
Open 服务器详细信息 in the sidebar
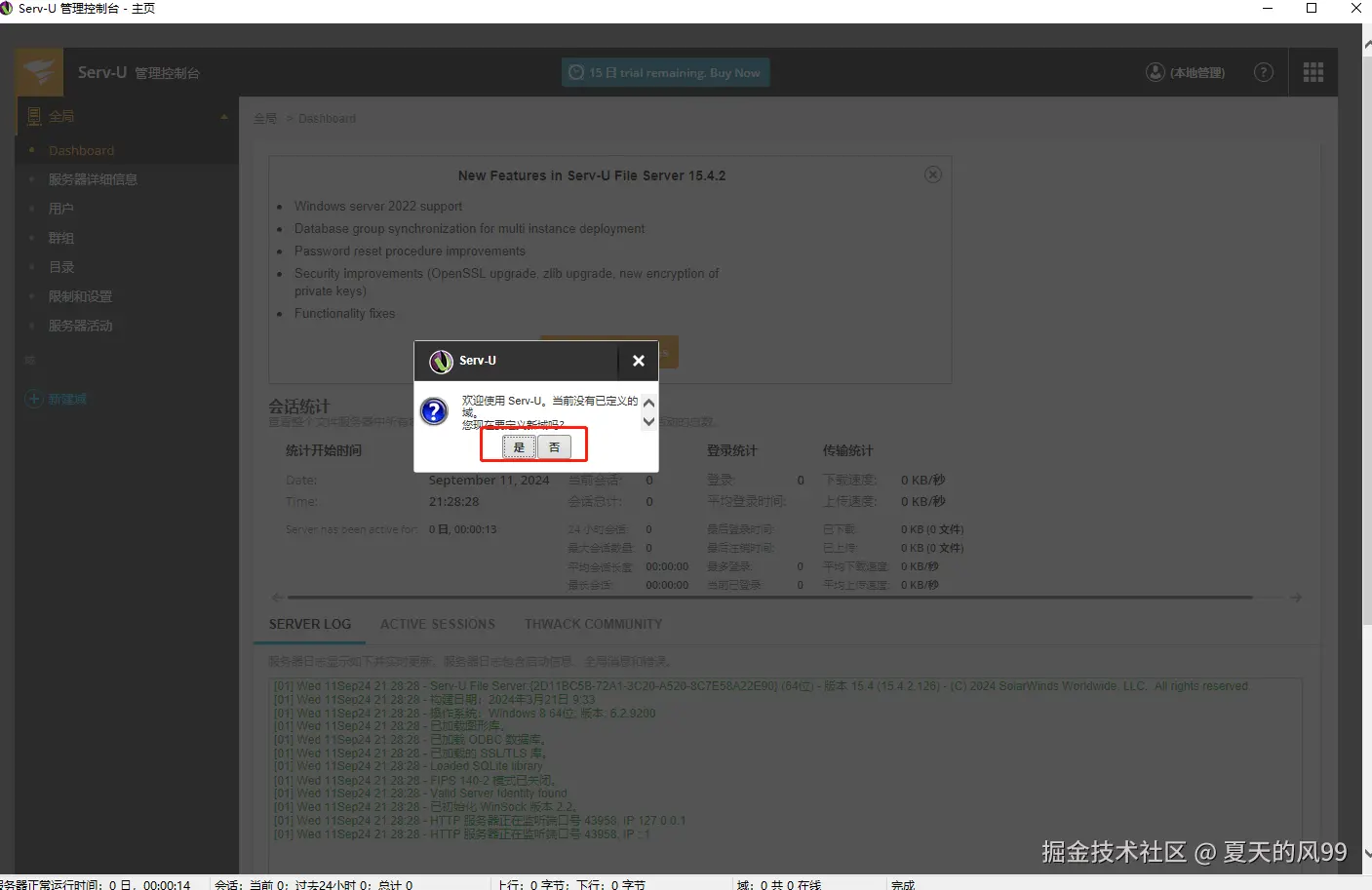tap(93, 179)
